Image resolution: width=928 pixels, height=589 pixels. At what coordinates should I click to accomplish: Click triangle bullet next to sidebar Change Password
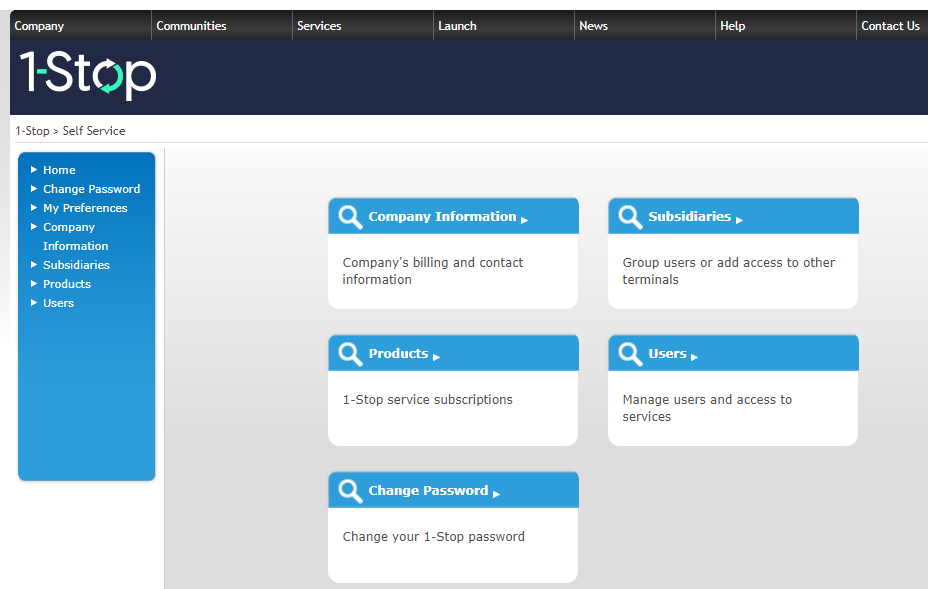34,189
